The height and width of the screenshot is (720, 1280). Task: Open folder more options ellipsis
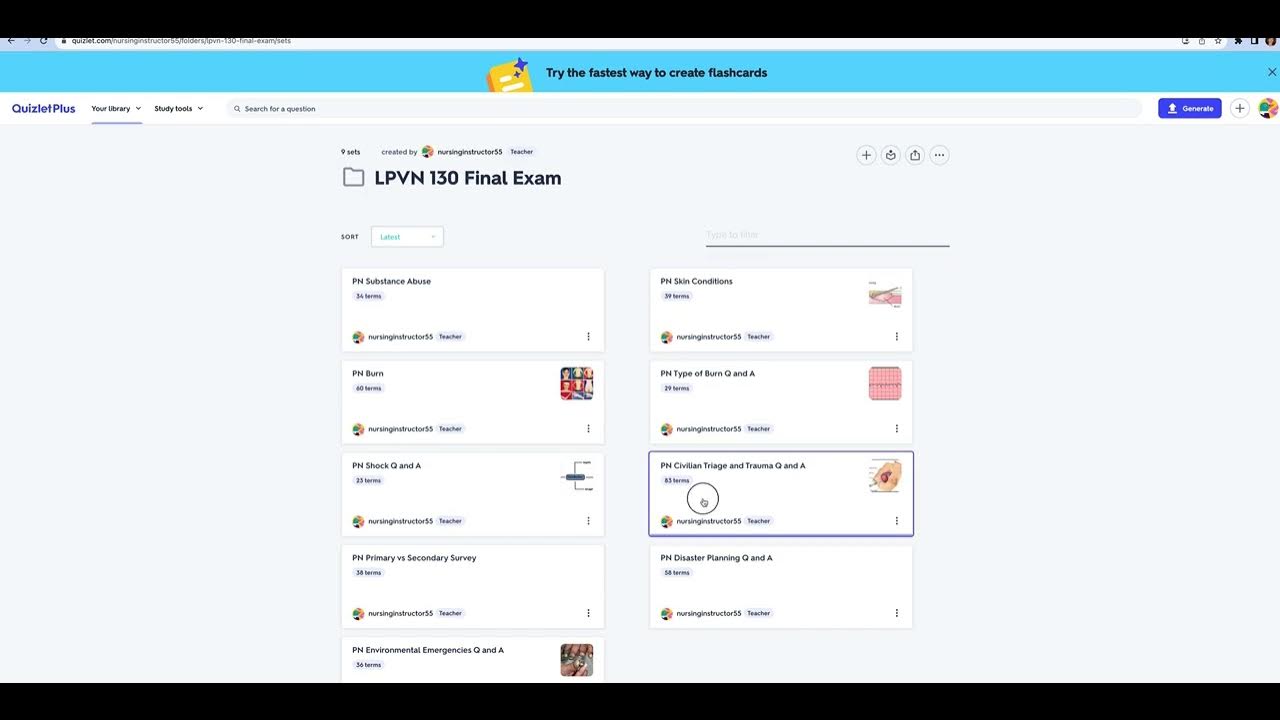(939, 155)
